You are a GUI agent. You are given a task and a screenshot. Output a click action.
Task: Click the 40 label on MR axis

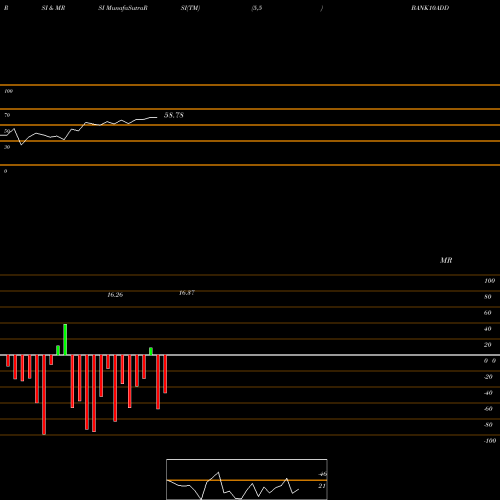click(x=488, y=329)
